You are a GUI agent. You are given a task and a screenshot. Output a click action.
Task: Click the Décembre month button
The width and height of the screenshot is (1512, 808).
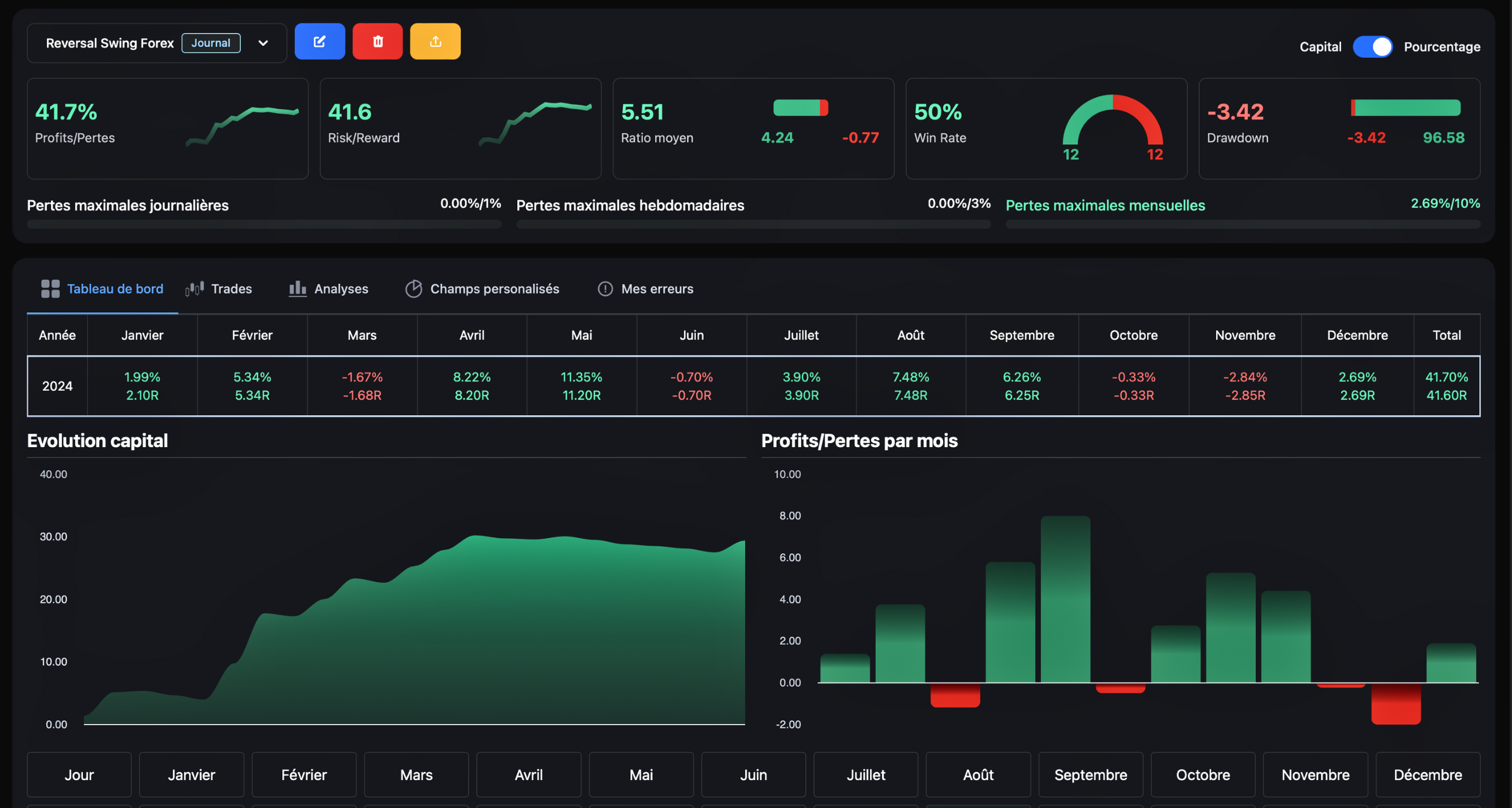1427,774
